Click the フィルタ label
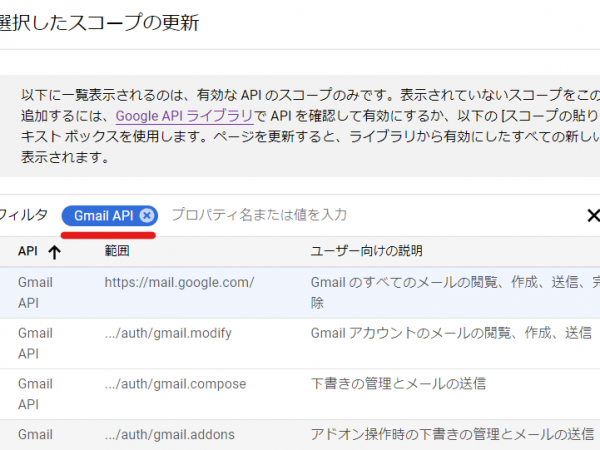600x450 pixels. pyautogui.click(x=24, y=215)
